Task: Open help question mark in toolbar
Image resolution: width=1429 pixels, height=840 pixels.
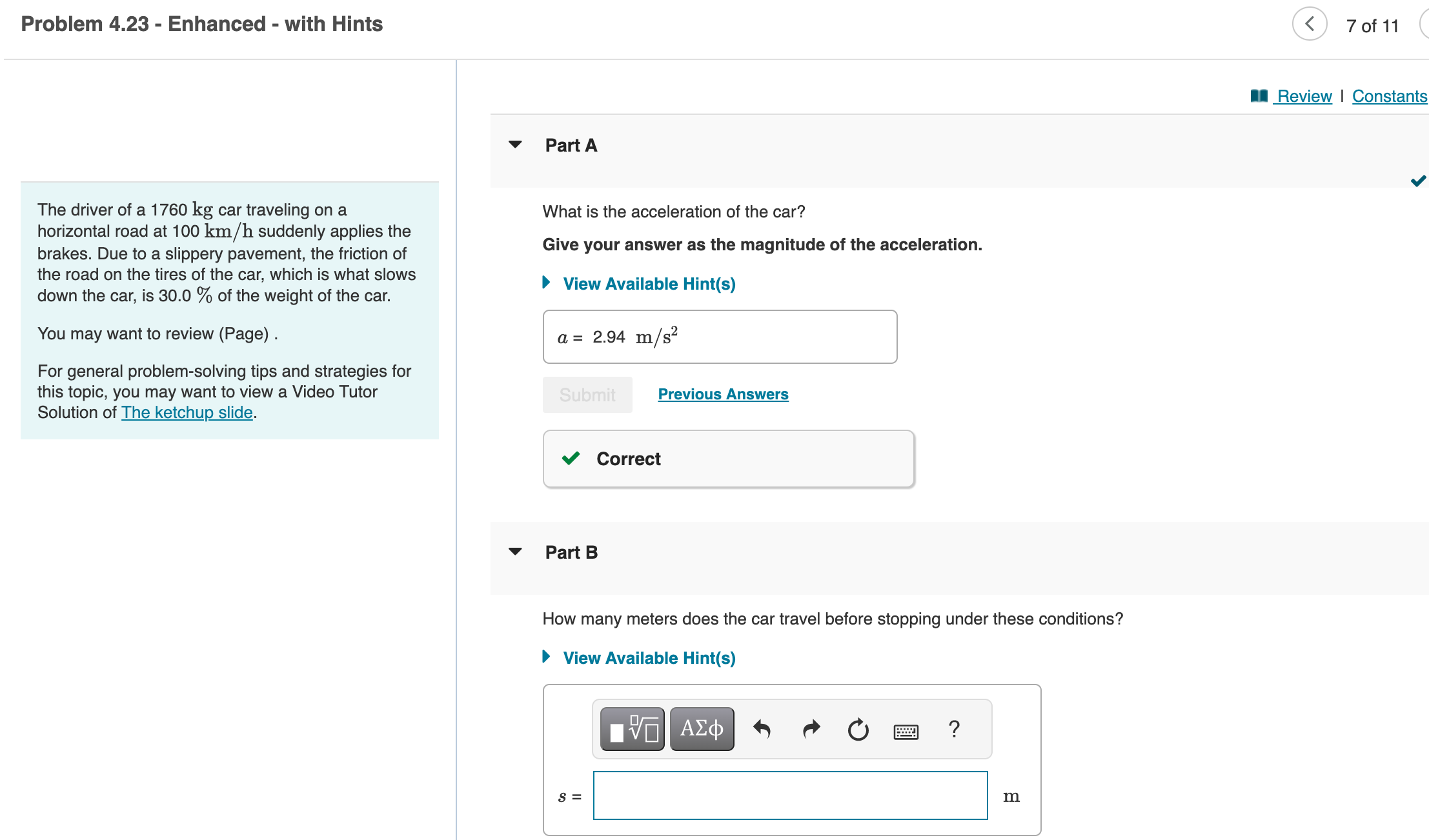Action: click(954, 729)
